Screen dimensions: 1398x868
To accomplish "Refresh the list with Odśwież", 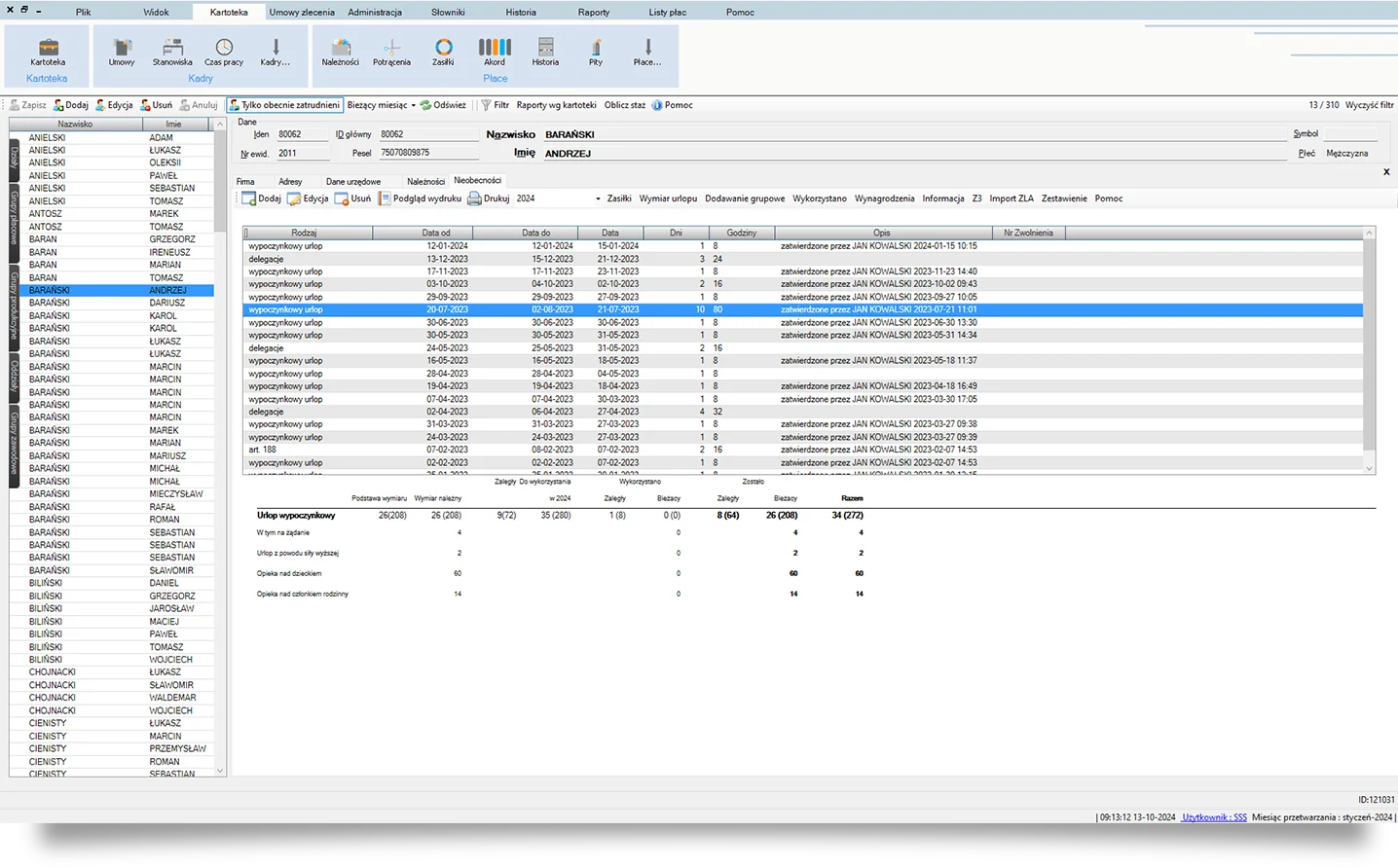I will (x=443, y=105).
